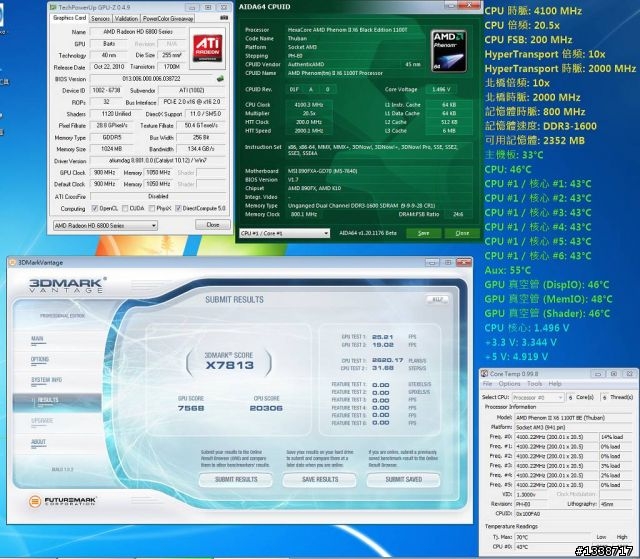
Task: Open the AMD Radeon HD 6800 Series dropdown
Action: pyautogui.click(x=105, y=225)
